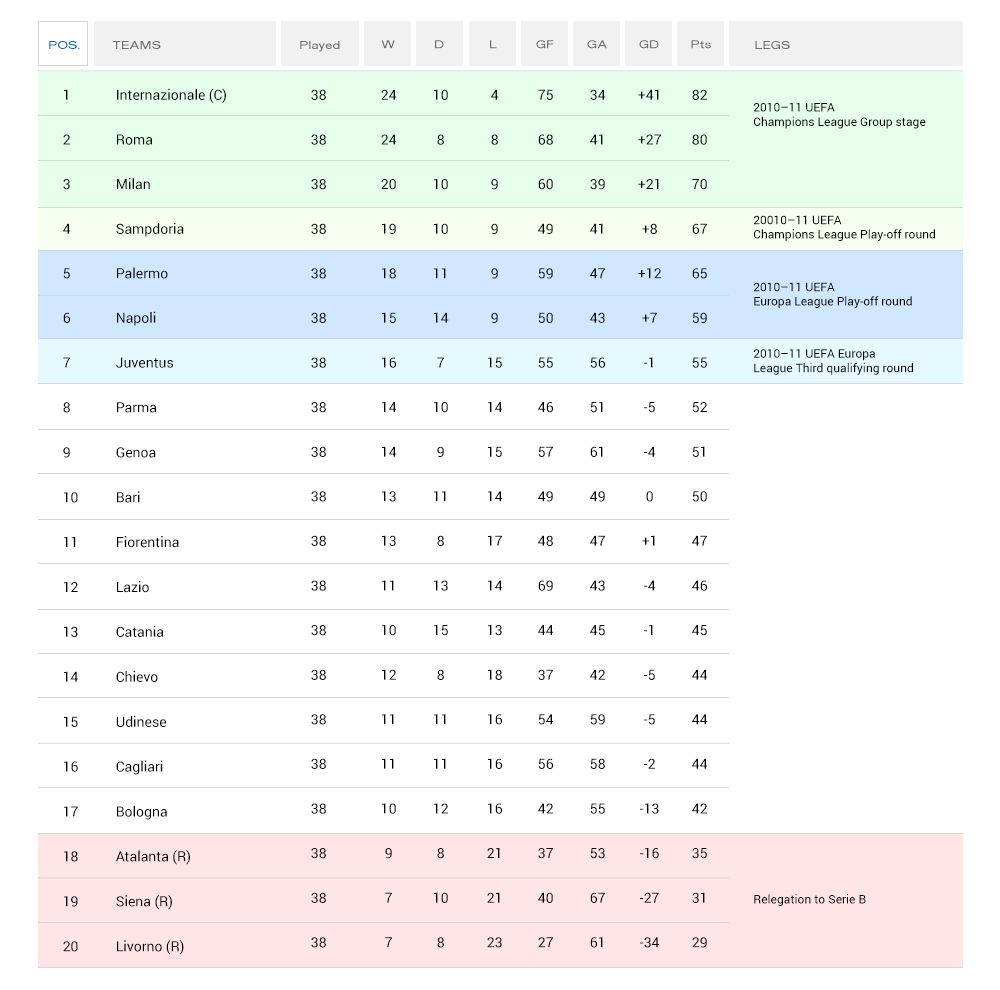Click the LEGS column header
Viewport: 1000px width, 990px height.
(772, 44)
